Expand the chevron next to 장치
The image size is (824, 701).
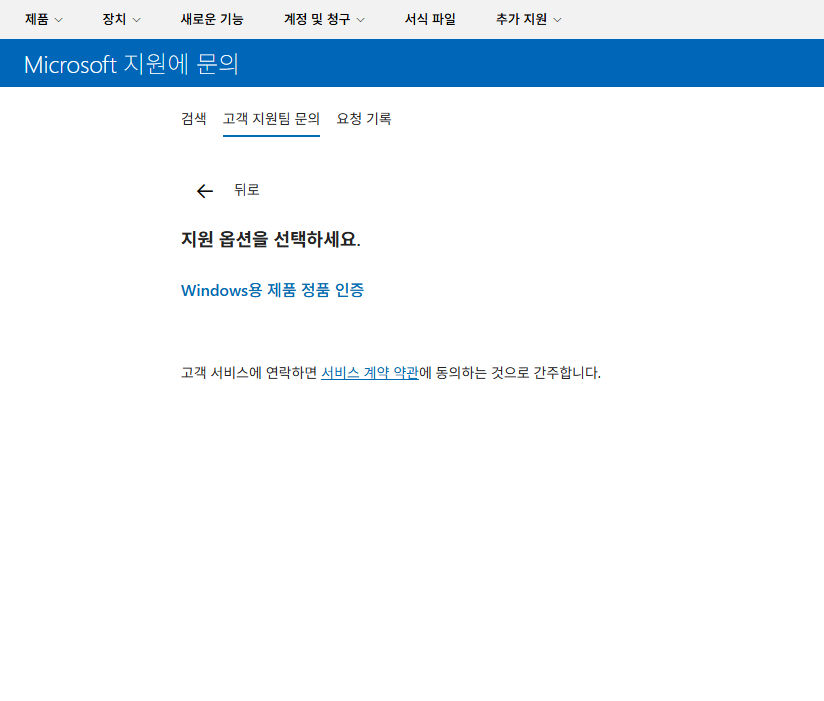[x=137, y=20]
